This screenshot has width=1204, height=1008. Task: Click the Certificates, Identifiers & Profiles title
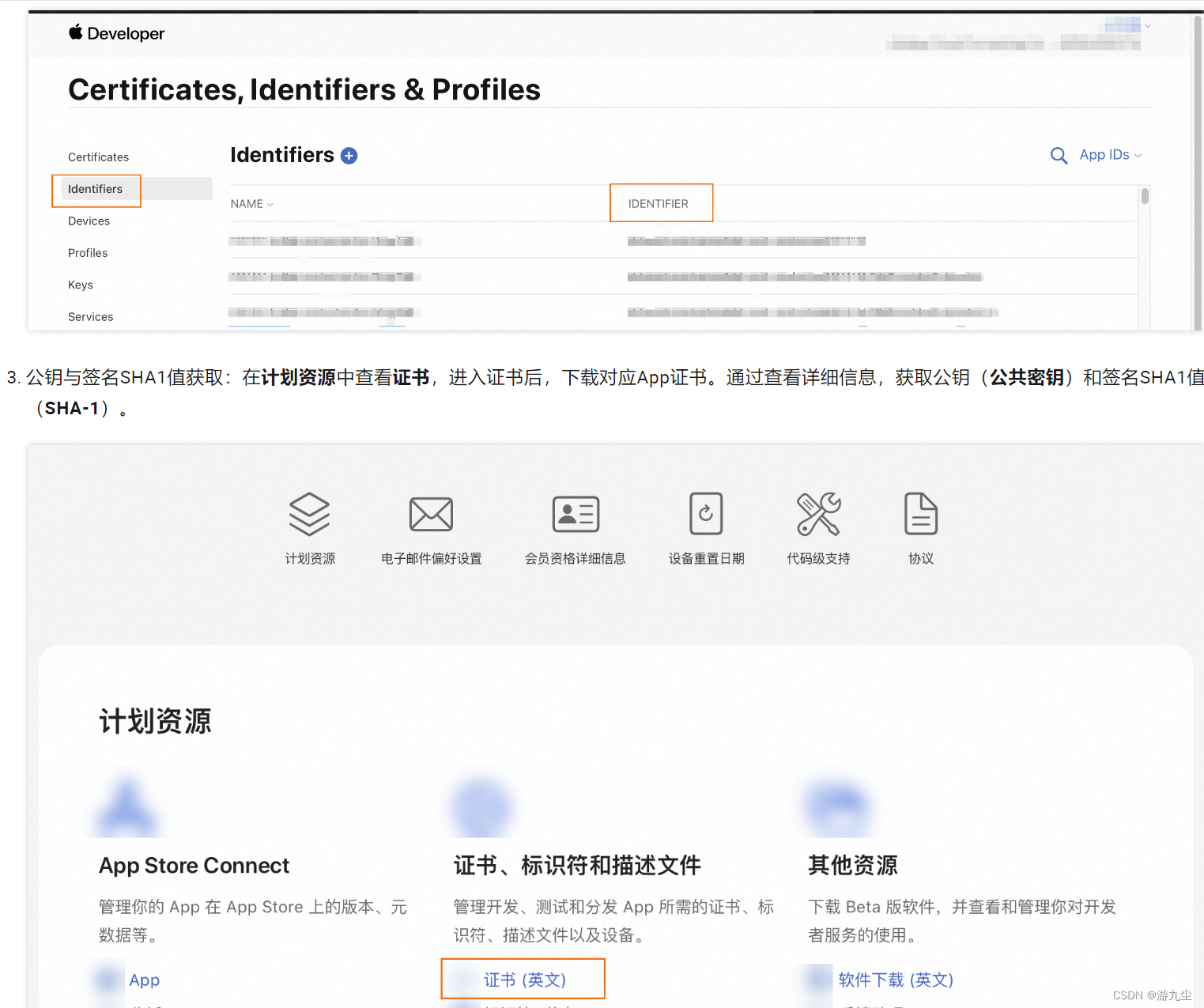tap(304, 89)
